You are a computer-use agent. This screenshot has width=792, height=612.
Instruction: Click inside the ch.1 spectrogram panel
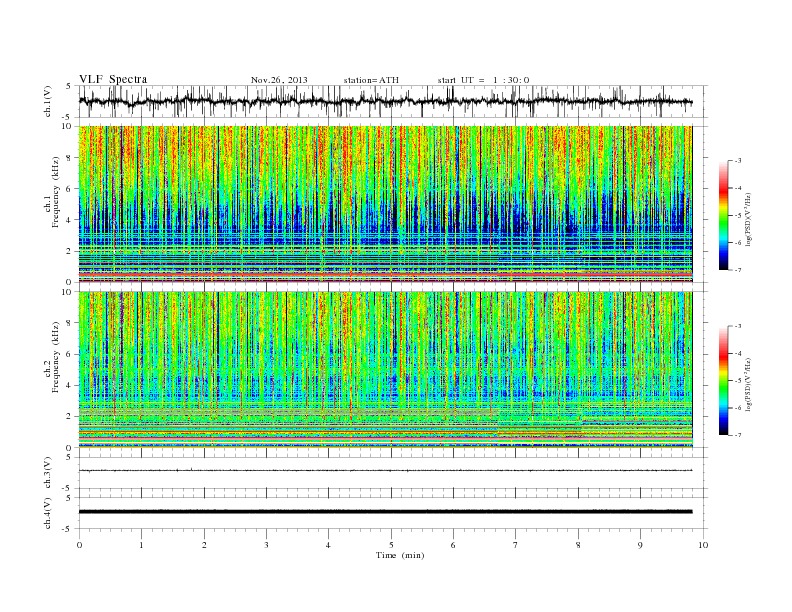click(385, 204)
